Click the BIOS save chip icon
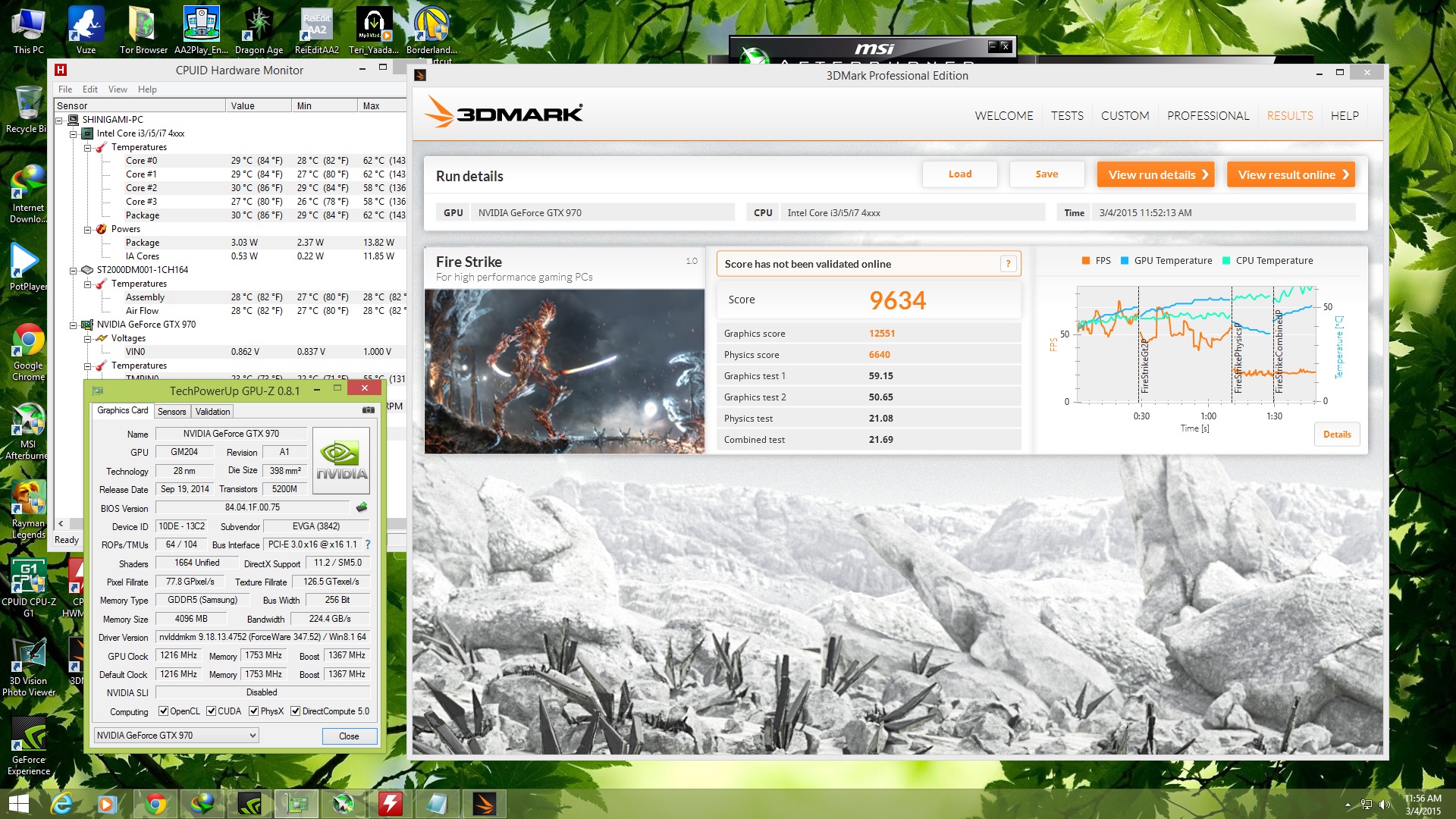The height and width of the screenshot is (819, 1456). click(362, 507)
